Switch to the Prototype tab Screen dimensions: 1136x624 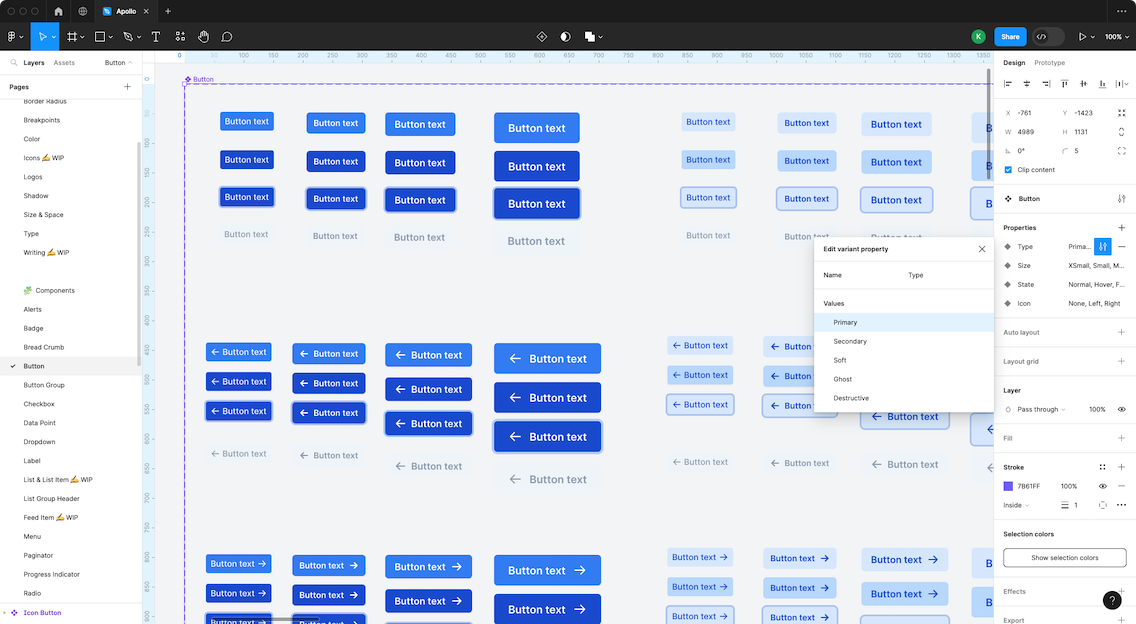click(1049, 63)
